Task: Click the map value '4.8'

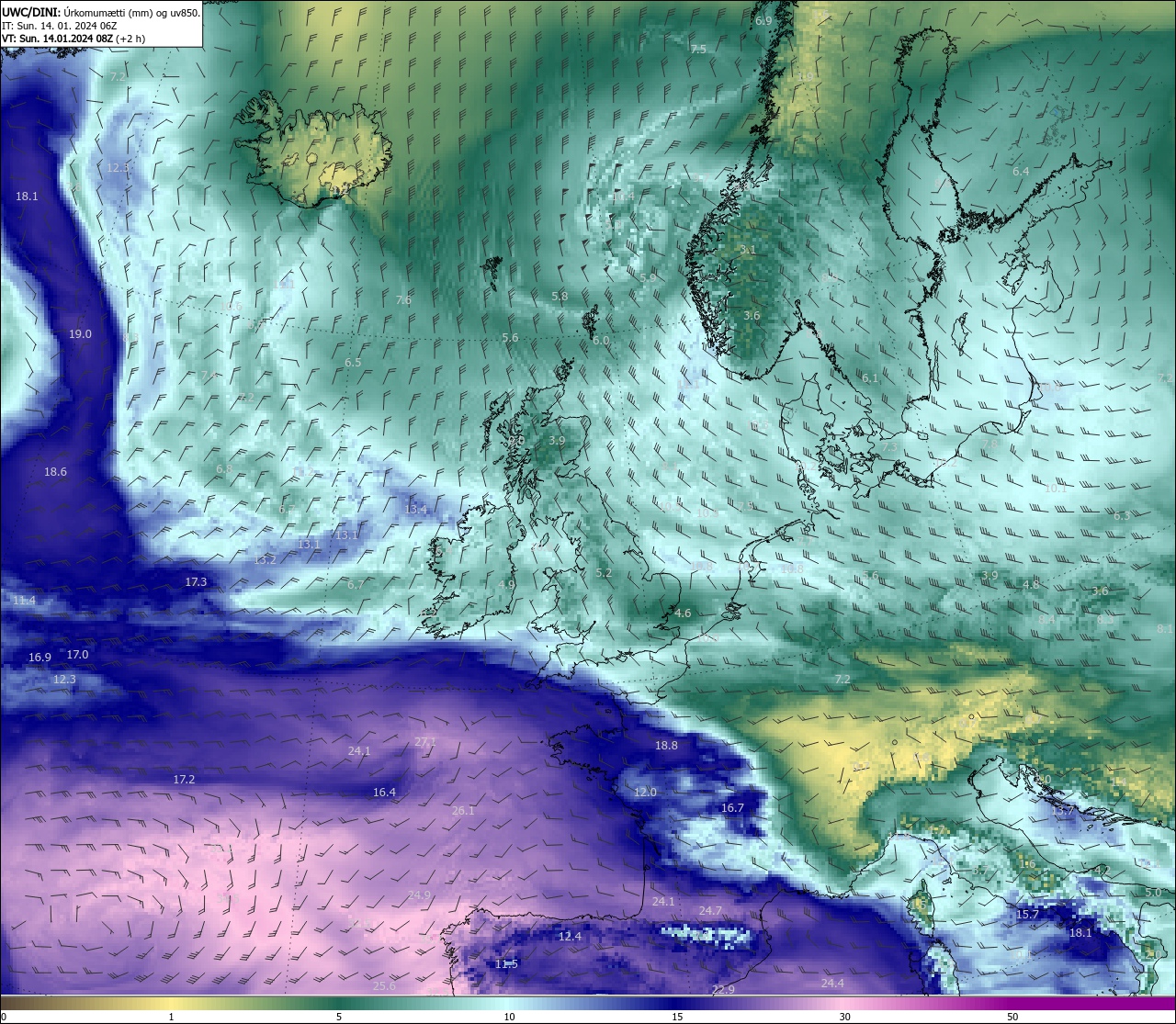Action: point(1031,584)
